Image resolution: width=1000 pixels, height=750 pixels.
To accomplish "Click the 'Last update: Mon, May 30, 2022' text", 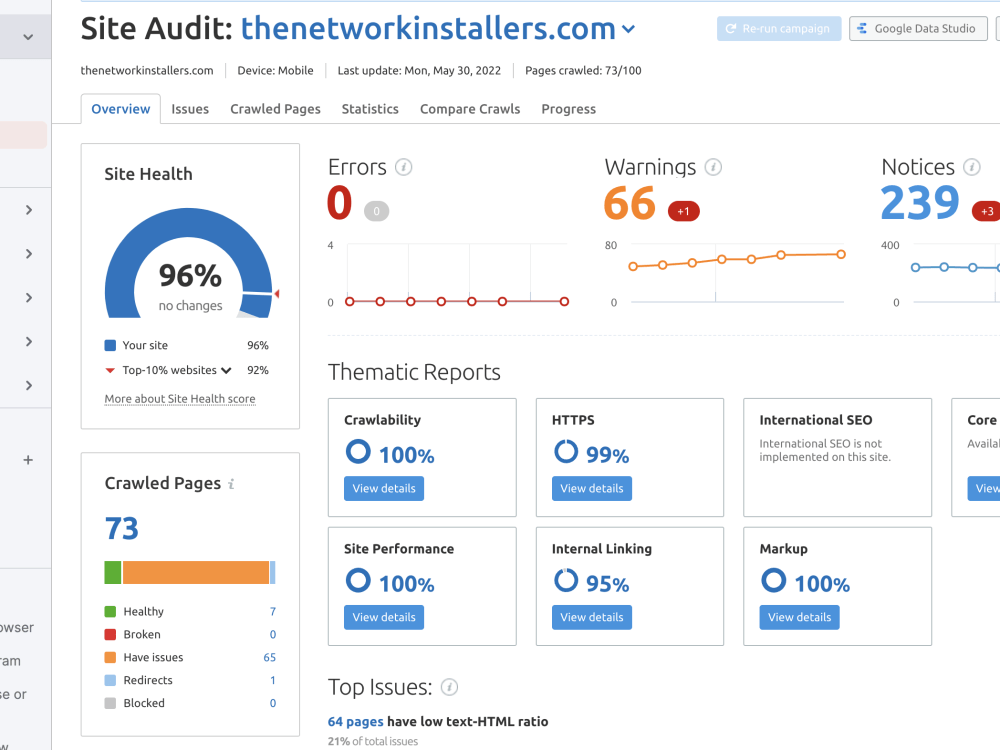I will (x=419, y=71).
